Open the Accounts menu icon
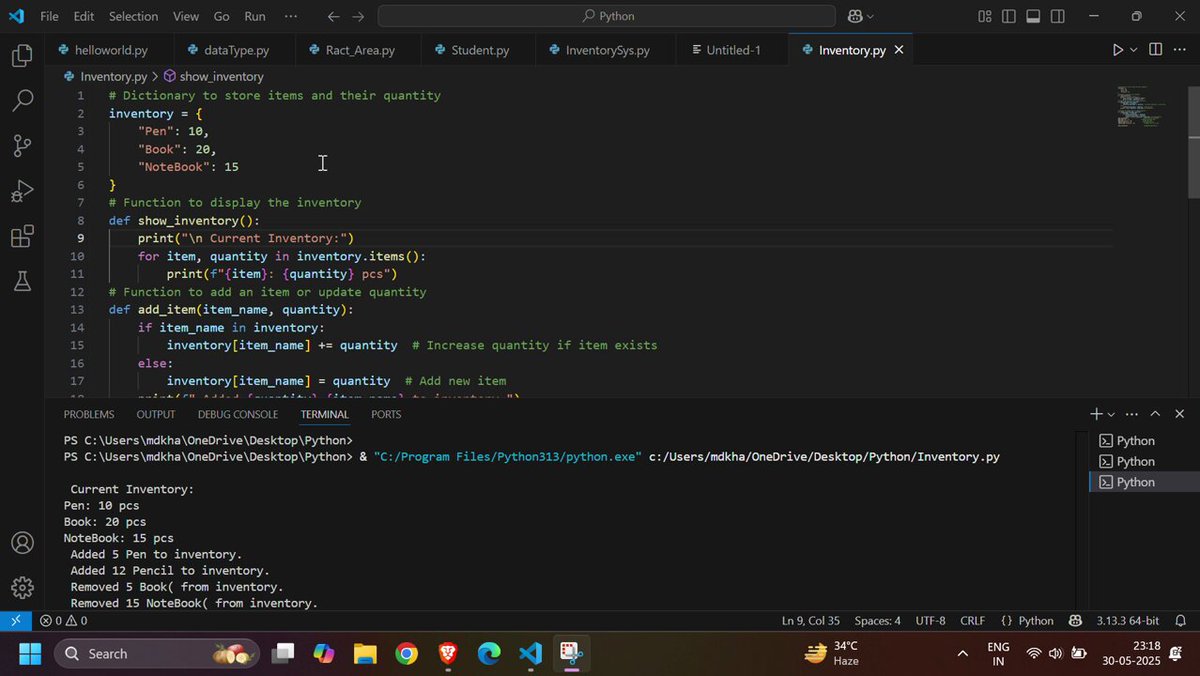 22,543
